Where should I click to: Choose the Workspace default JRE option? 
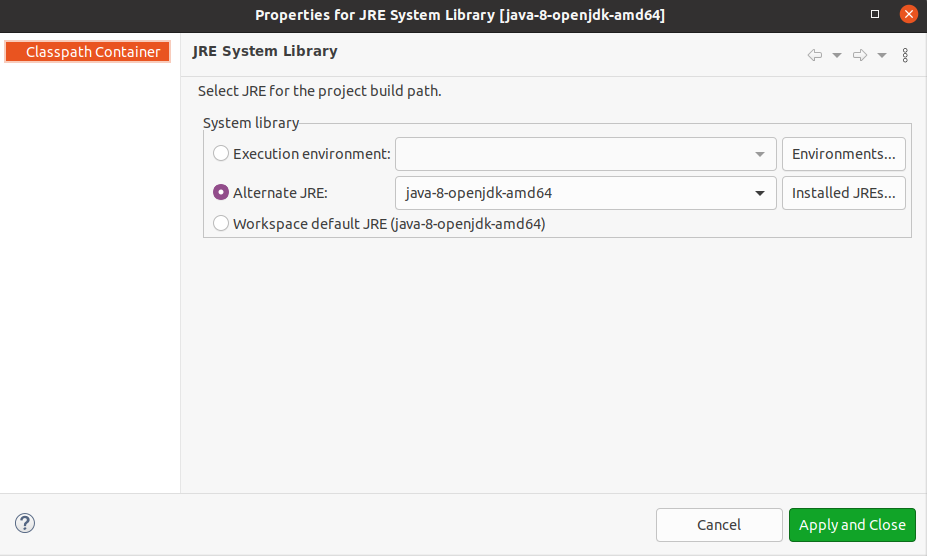click(221, 224)
